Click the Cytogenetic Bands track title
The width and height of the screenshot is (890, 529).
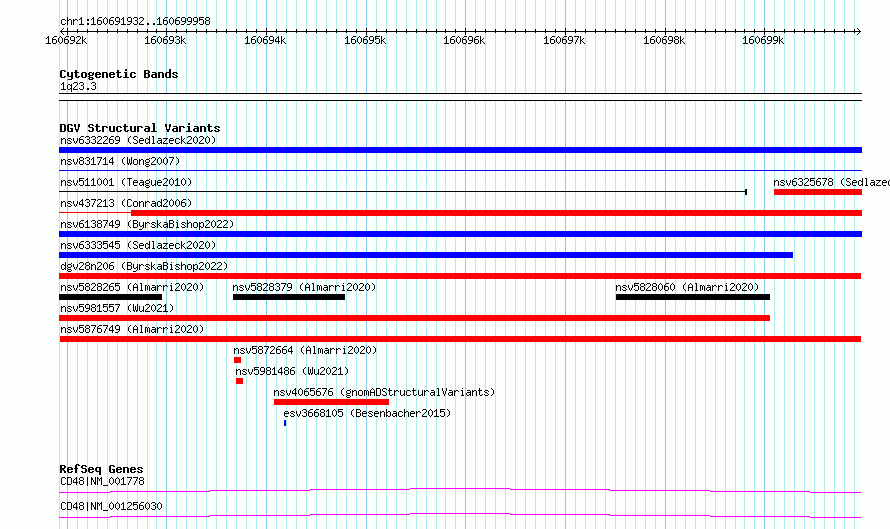coord(119,74)
